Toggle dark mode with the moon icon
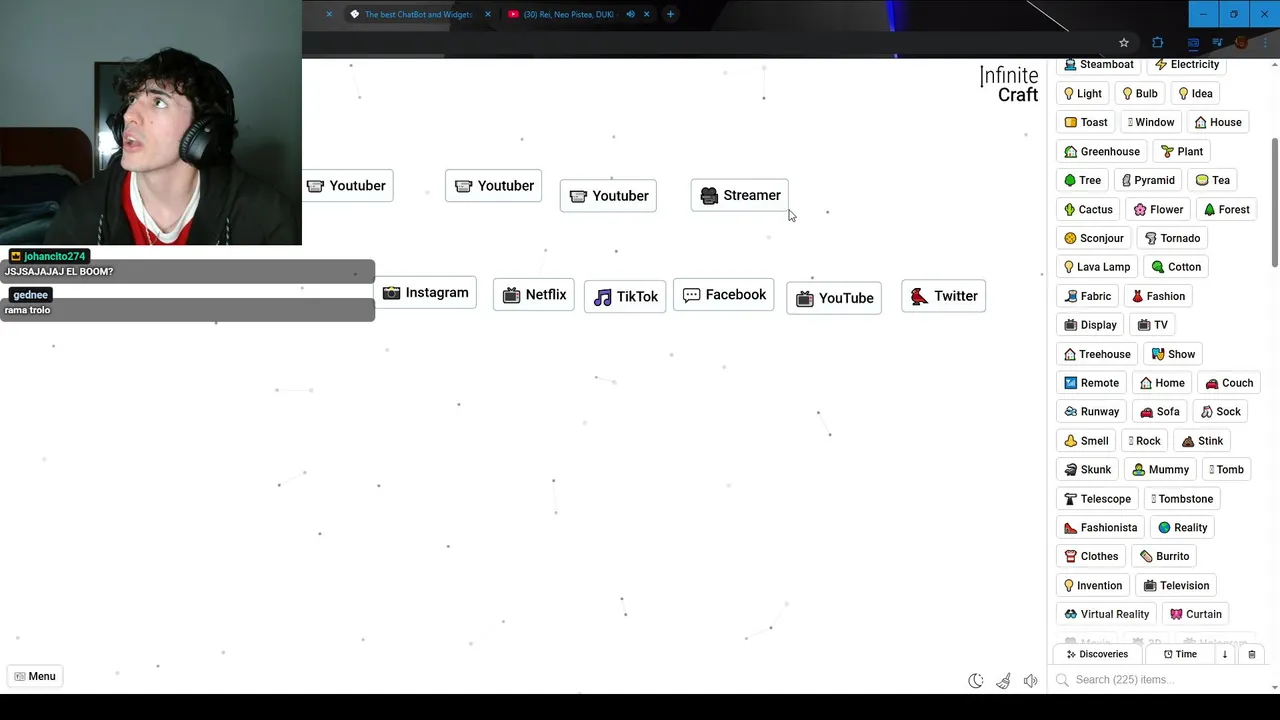This screenshot has height=720, width=1280. click(976, 681)
